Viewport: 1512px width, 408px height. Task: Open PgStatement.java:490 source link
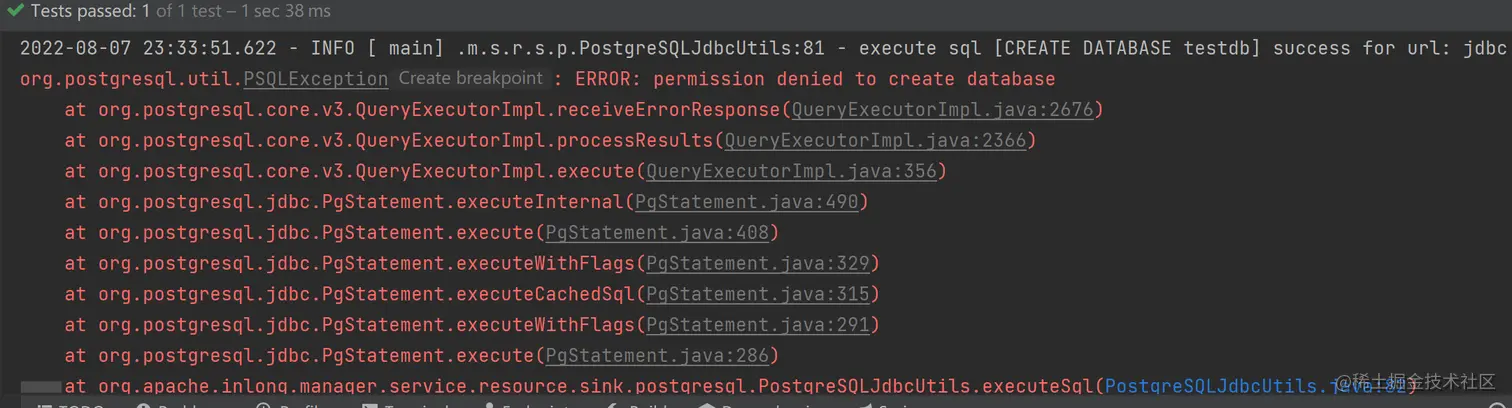pos(746,202)
